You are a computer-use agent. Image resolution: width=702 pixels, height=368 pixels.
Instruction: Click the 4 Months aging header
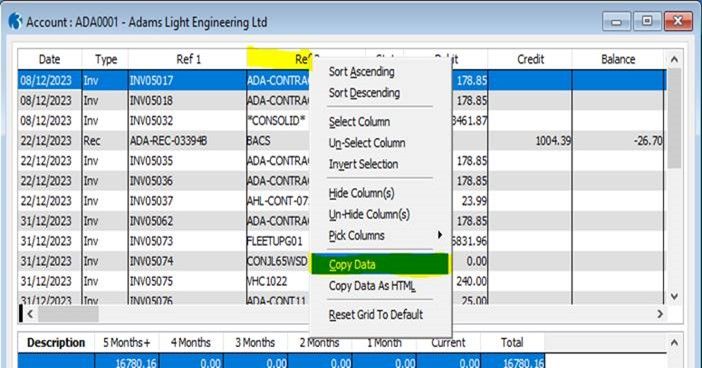tap(191, 342)
